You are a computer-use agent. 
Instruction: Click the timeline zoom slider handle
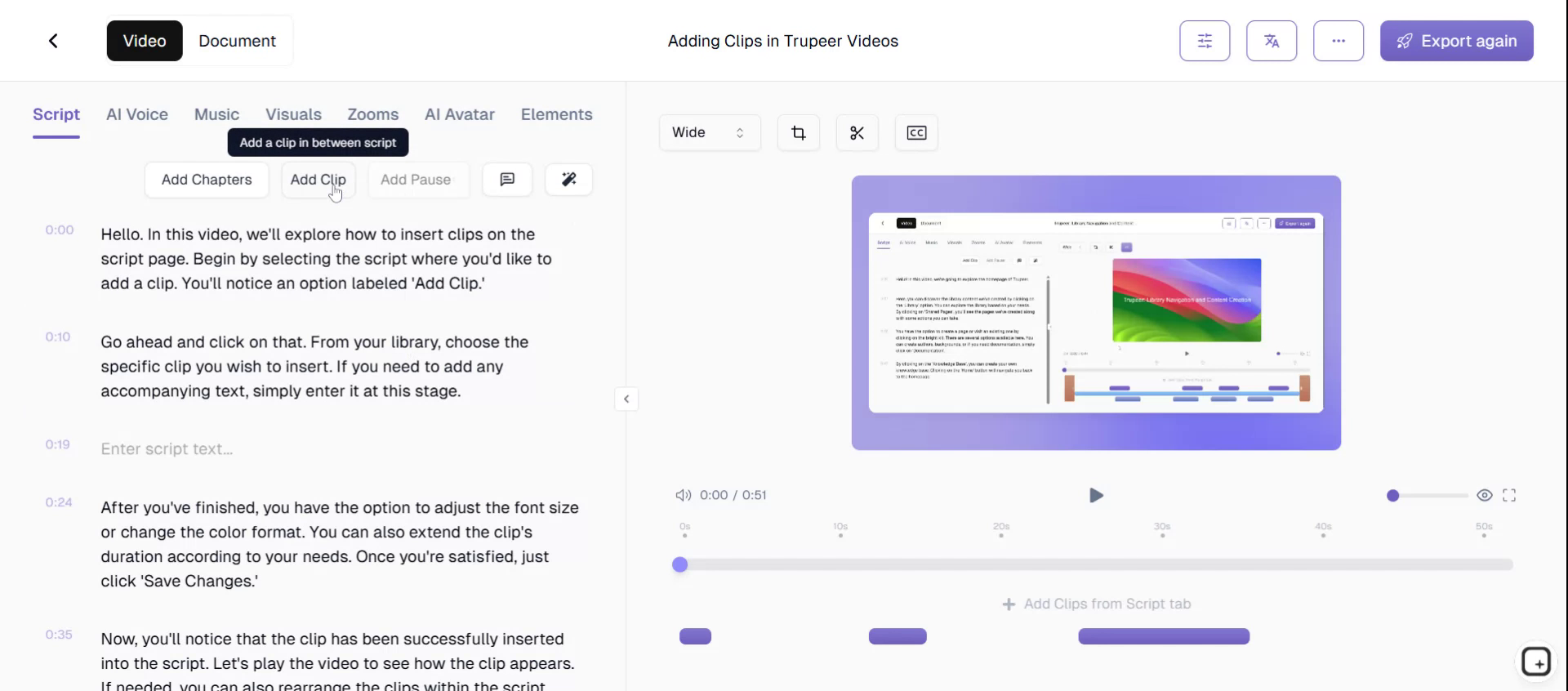click(1393, 496)
